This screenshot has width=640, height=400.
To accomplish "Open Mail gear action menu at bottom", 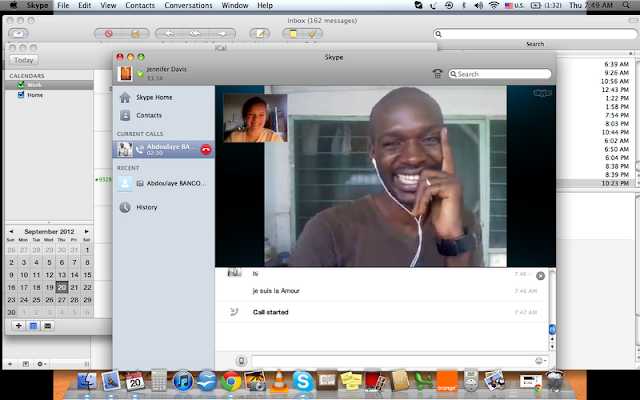I will click(x=42, y=364).
